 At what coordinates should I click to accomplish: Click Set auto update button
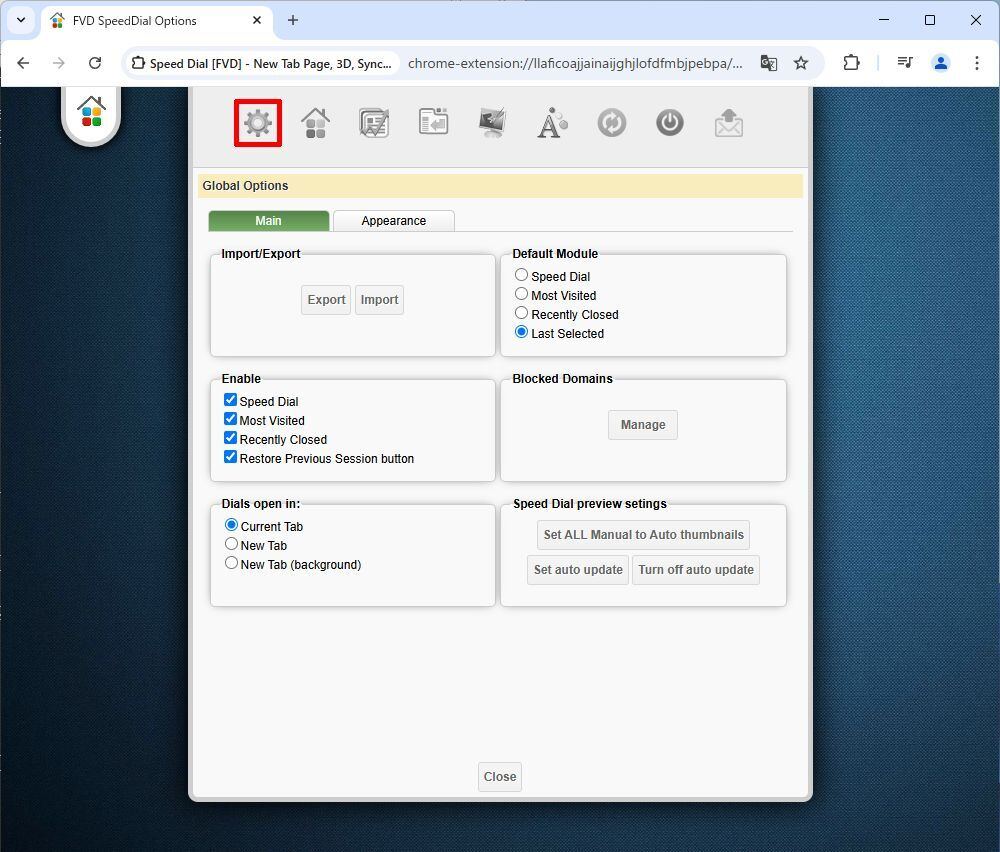(x=578, y=569)
